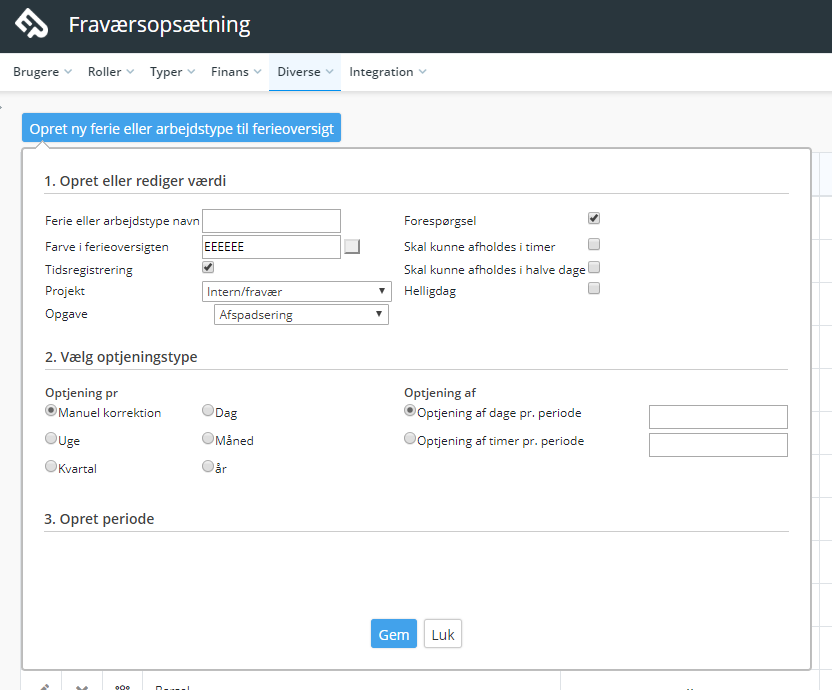Screen dimensions: 832x690
Task: Click the Gem button
Action: 394,634
